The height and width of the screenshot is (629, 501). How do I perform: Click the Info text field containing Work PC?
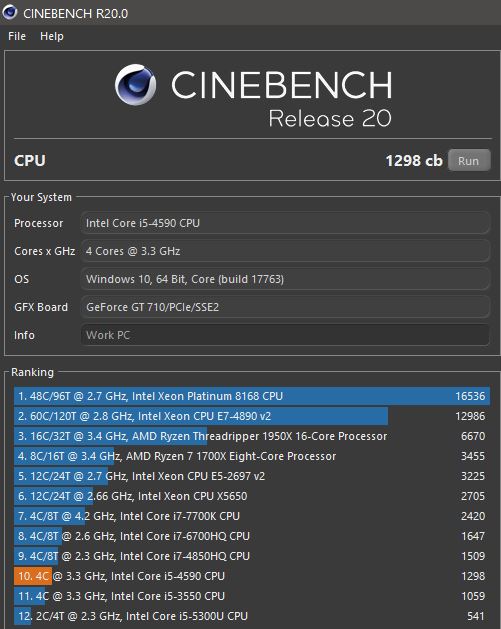pyautogui.click(x=285, y=335)
